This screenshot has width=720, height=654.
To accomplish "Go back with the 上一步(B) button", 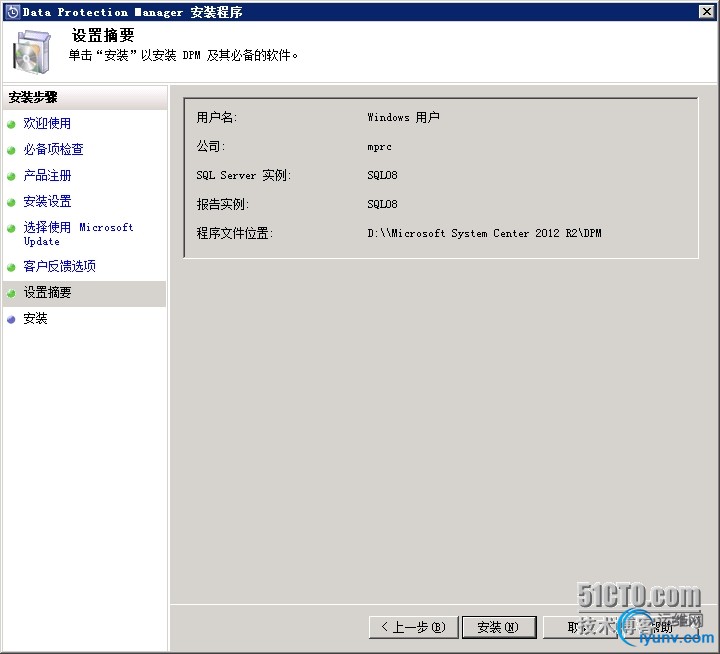I will [x=413, y=627].
